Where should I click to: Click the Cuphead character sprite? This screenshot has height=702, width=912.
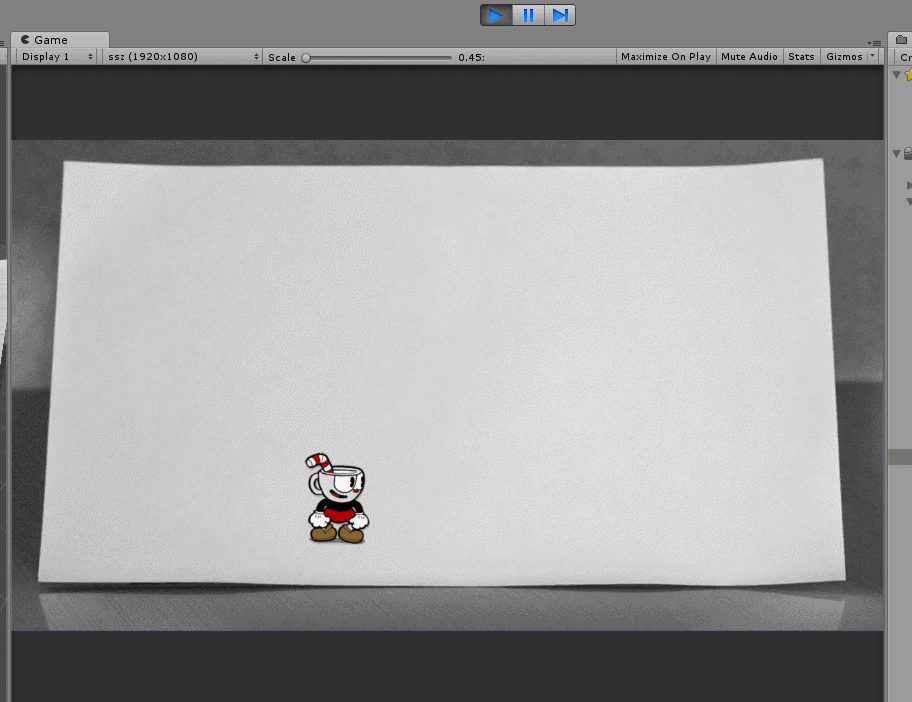pyautogui.click(x=337, y=498)
